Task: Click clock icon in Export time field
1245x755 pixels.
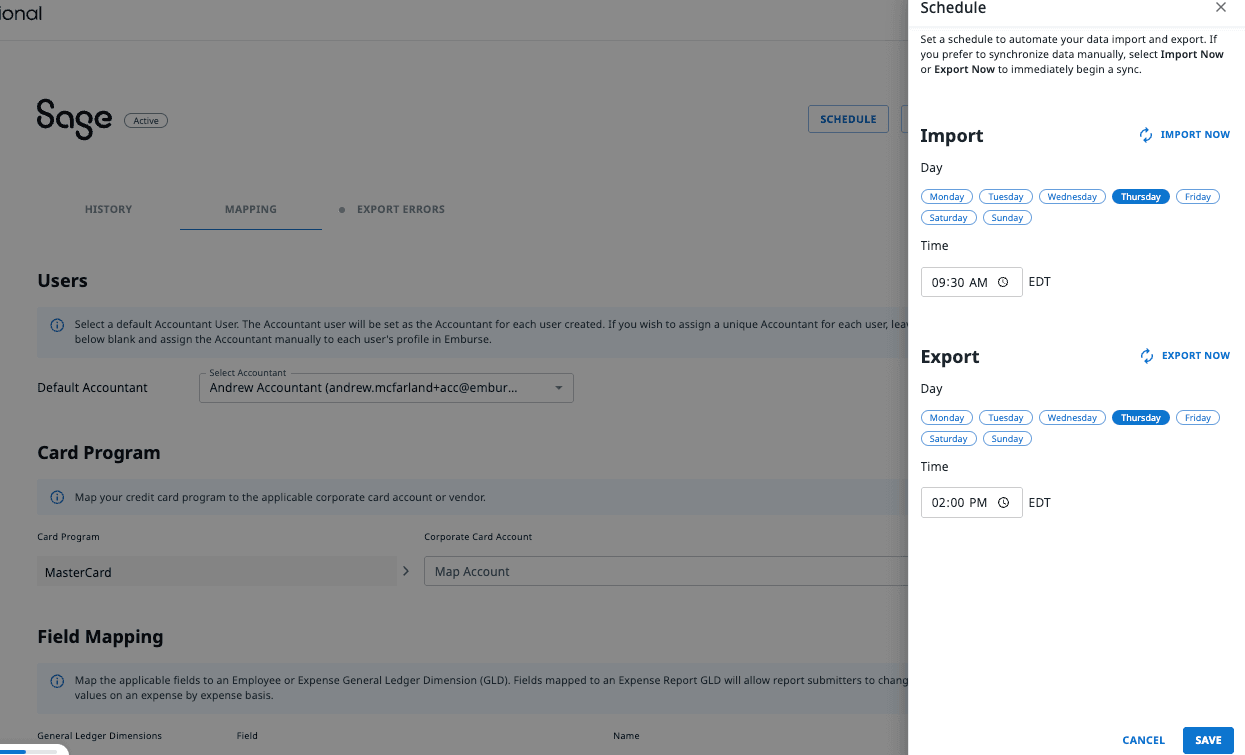Action: (x=1003, y=503)
